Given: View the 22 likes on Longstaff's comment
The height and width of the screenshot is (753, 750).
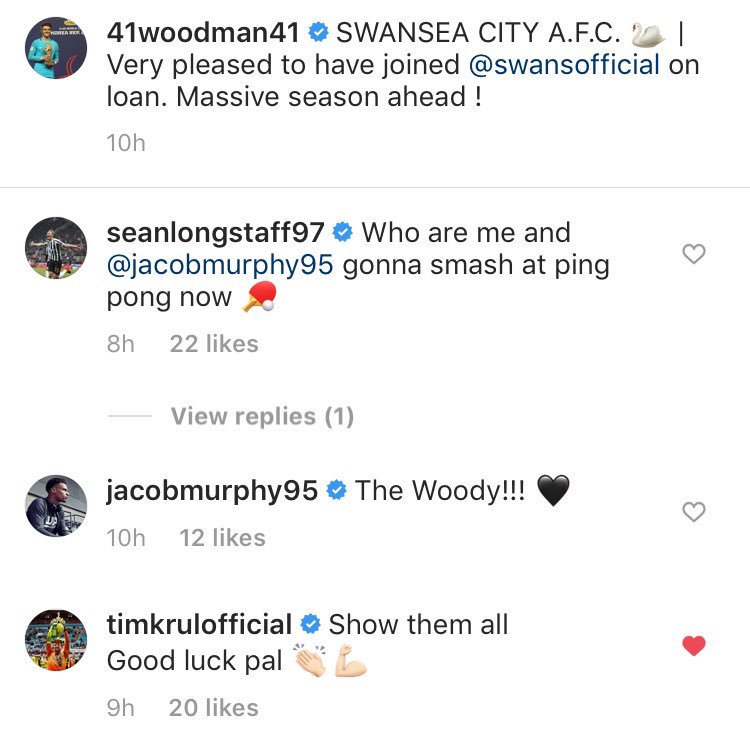Looking at the screenshot, I should click(214, 344).
